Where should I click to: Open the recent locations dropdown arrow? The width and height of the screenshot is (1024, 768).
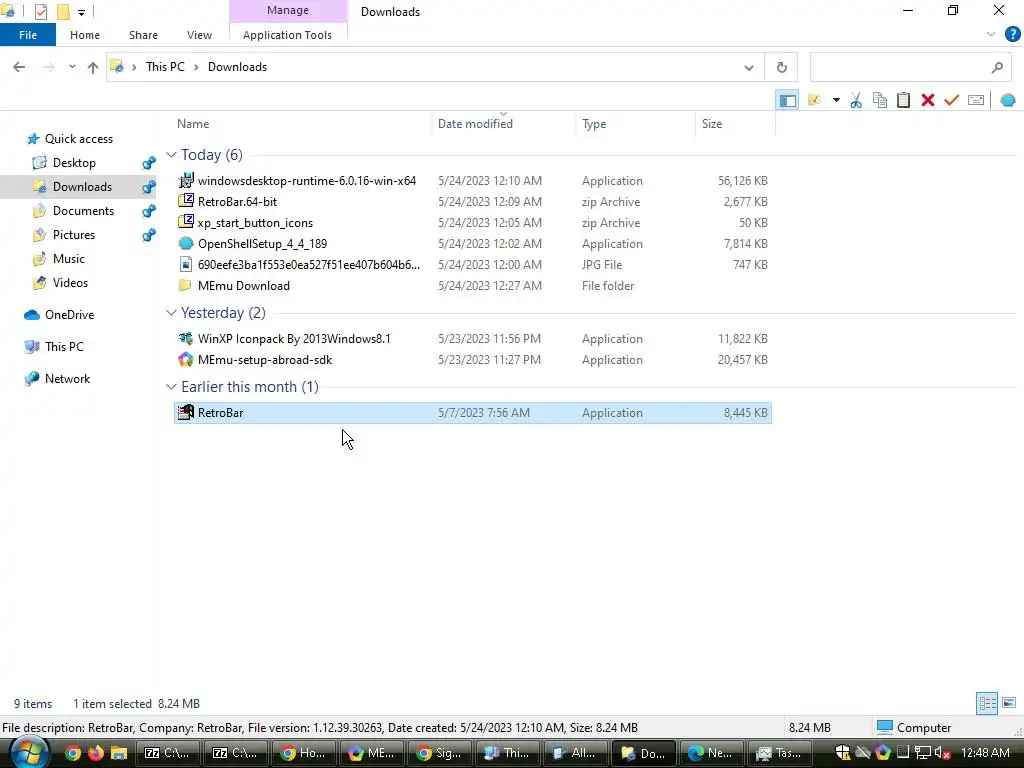click(x=72, y=67)
